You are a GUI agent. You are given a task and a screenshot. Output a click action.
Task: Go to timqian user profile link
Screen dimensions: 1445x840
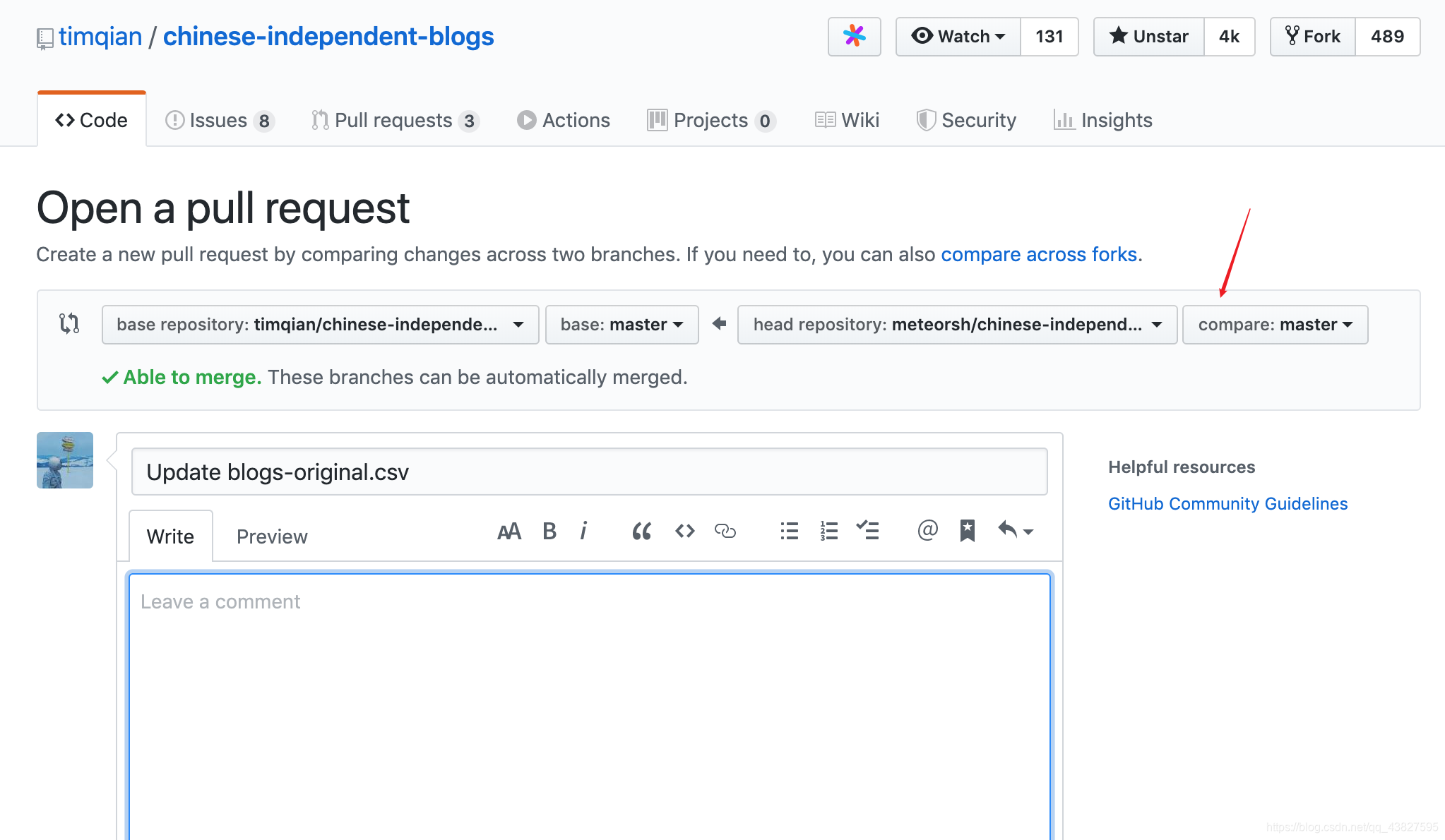(100, 37)
